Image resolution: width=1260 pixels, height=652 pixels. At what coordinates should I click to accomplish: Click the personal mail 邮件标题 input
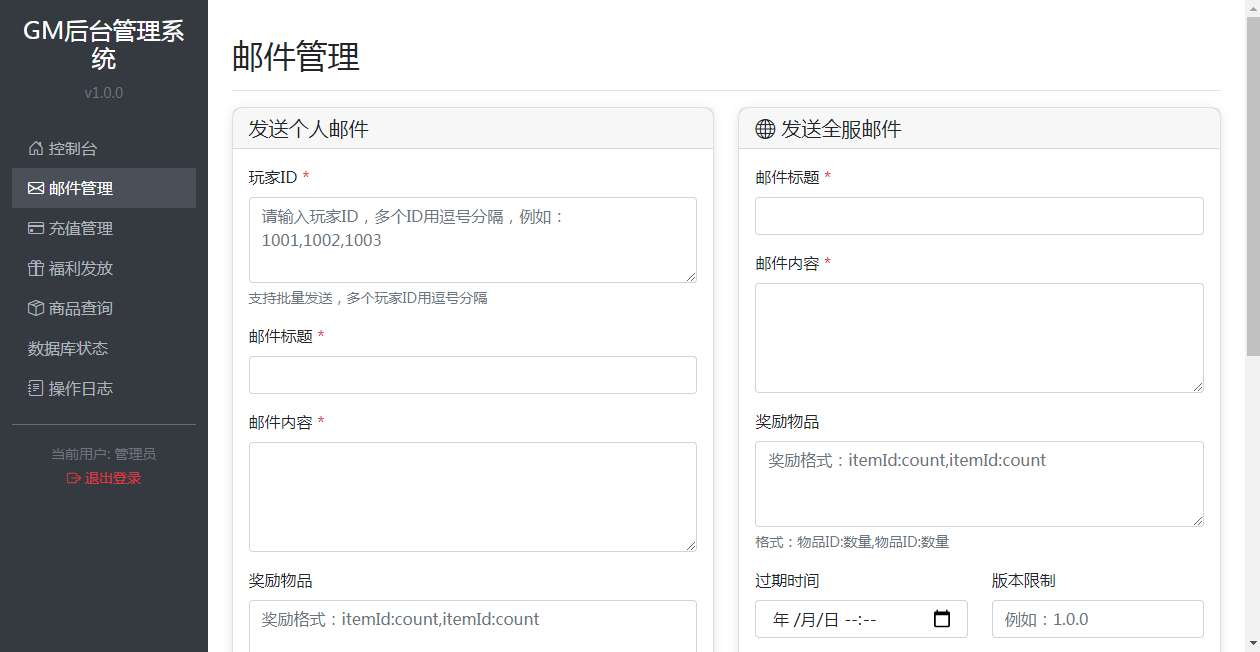pyautogui.click(x=472, y=375)
